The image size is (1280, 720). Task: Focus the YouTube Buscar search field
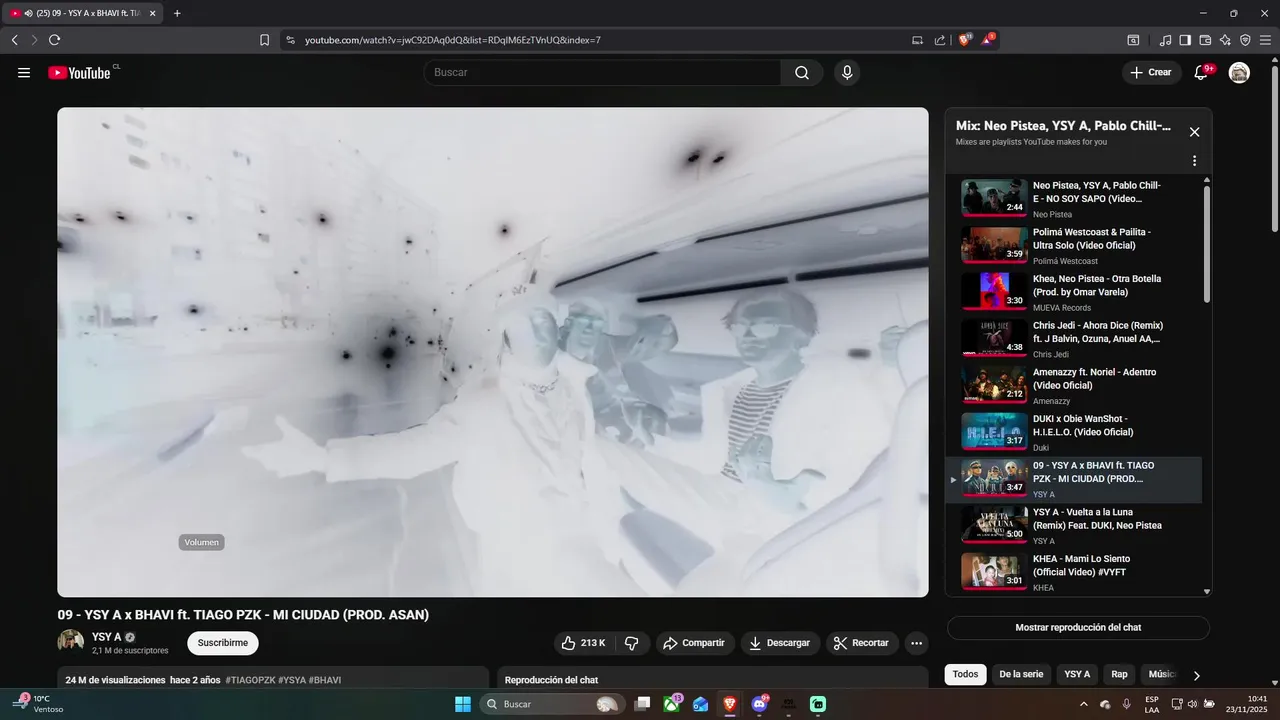[x=602, y=73]
